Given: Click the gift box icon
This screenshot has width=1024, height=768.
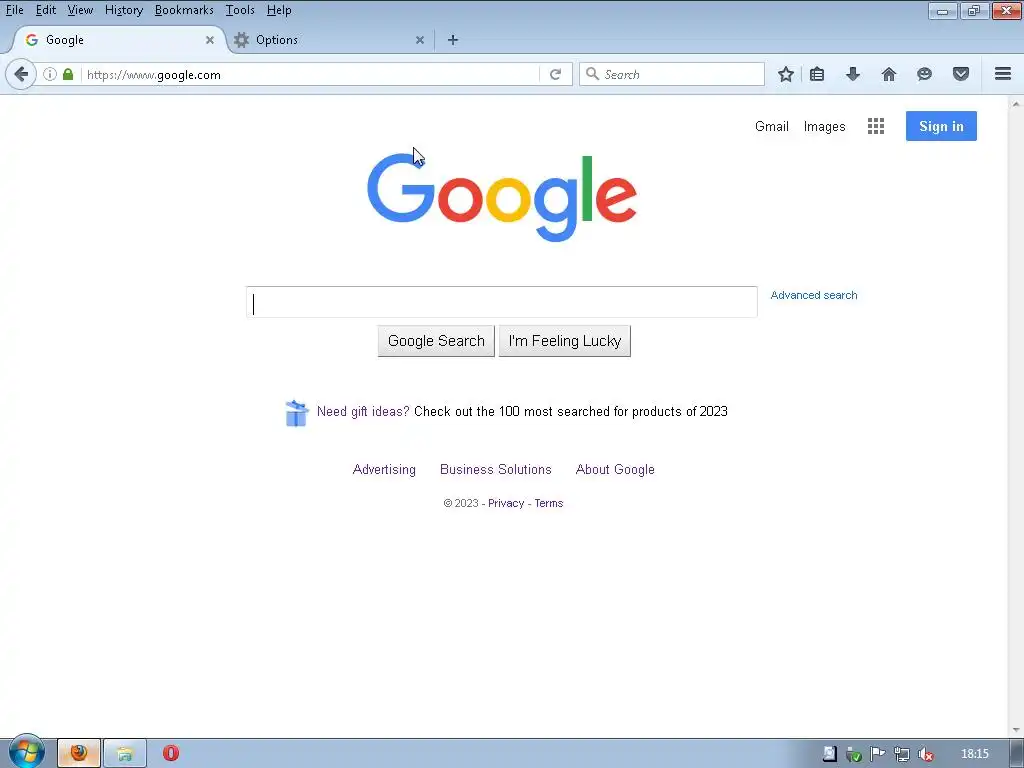Looking at the screenshot, I should point(296,413).
